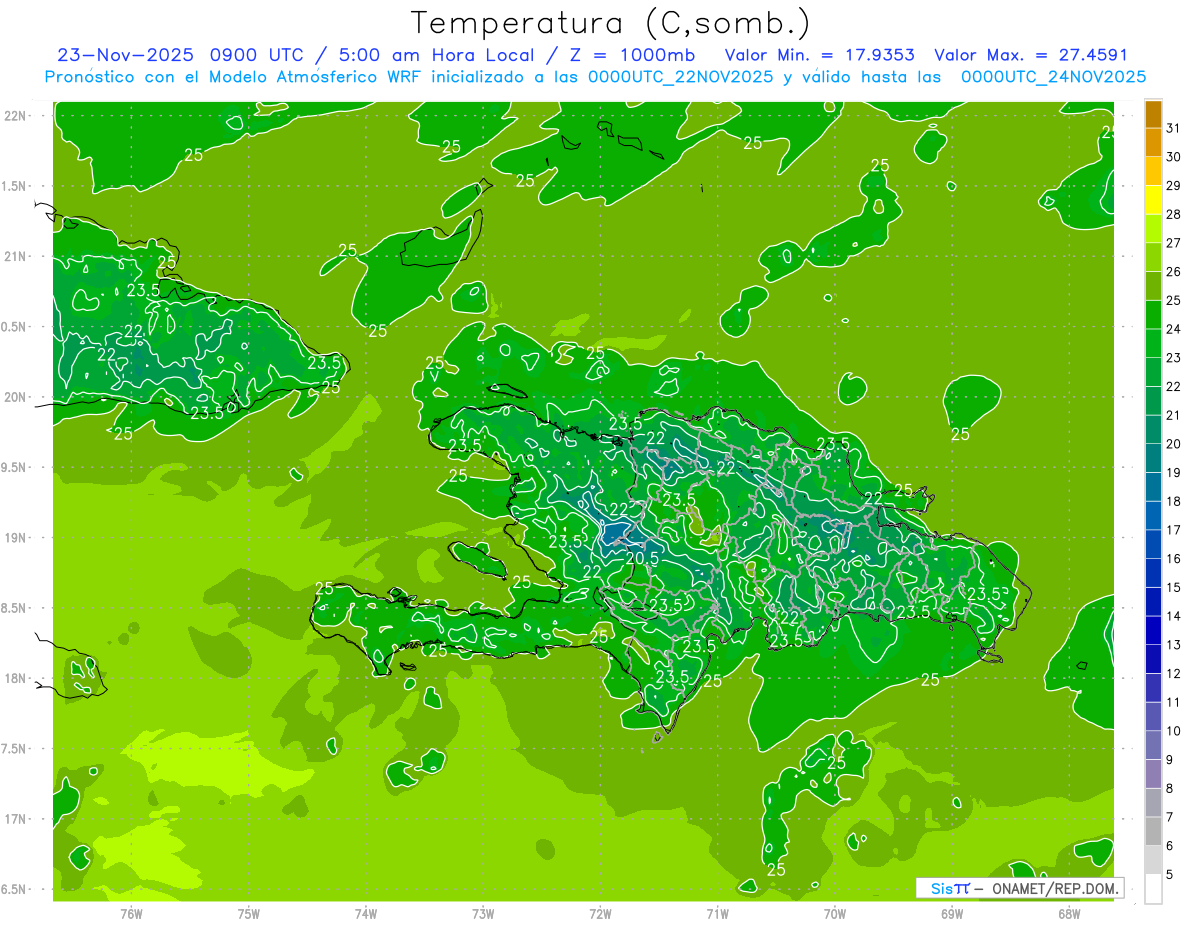Viewport: 1200px width, 927px height.
Task: Select the date text 23-Nov-2025 0900 UTC
Action: tap(182, 55)
